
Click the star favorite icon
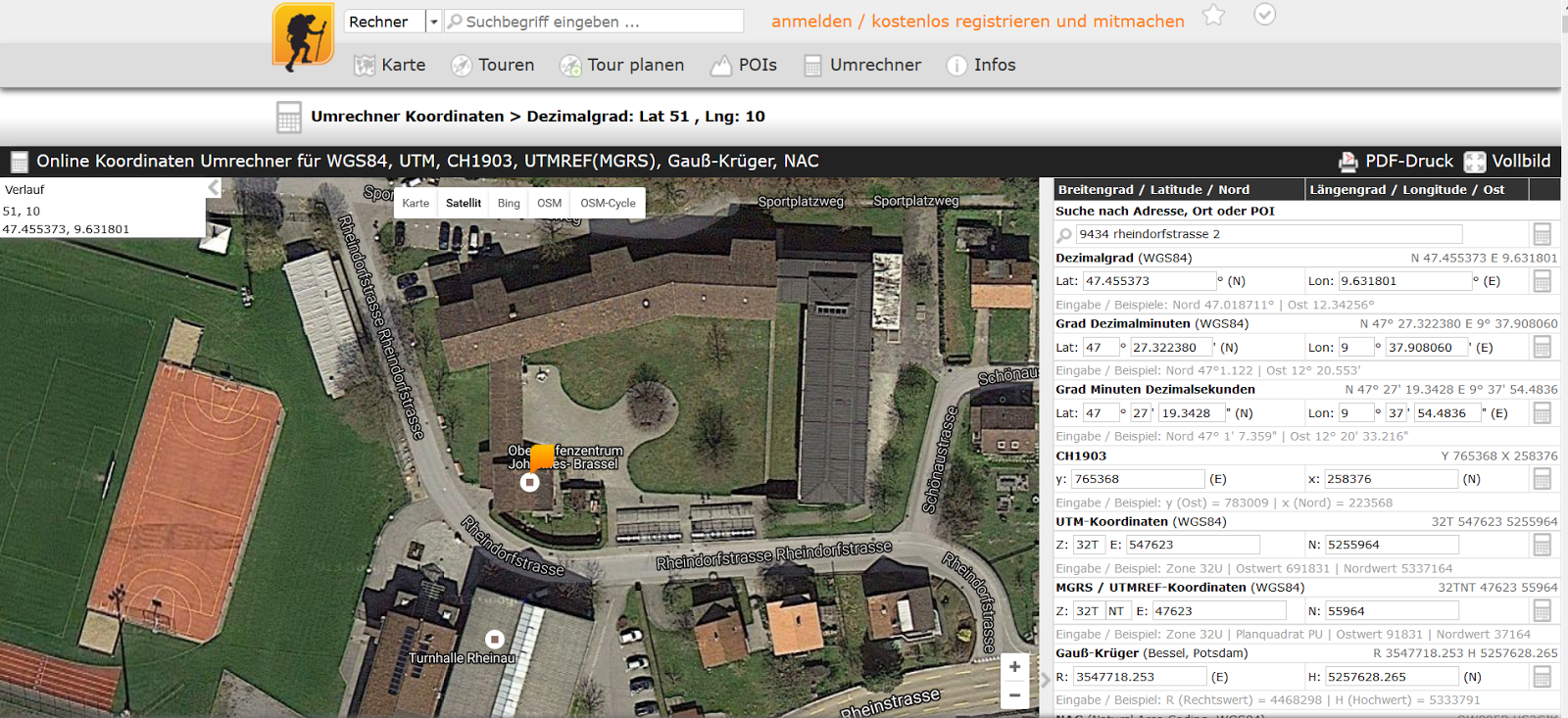click(x=1213, y=15)
